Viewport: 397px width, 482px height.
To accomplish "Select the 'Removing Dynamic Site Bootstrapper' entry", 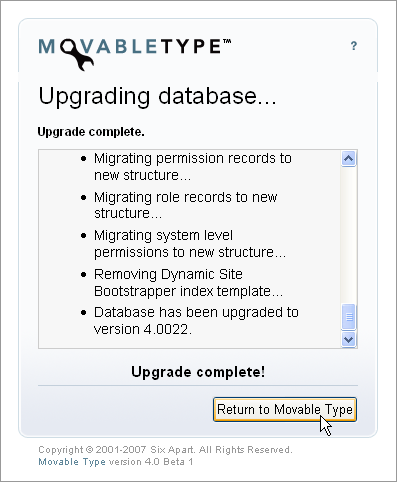I will point(188,283).
